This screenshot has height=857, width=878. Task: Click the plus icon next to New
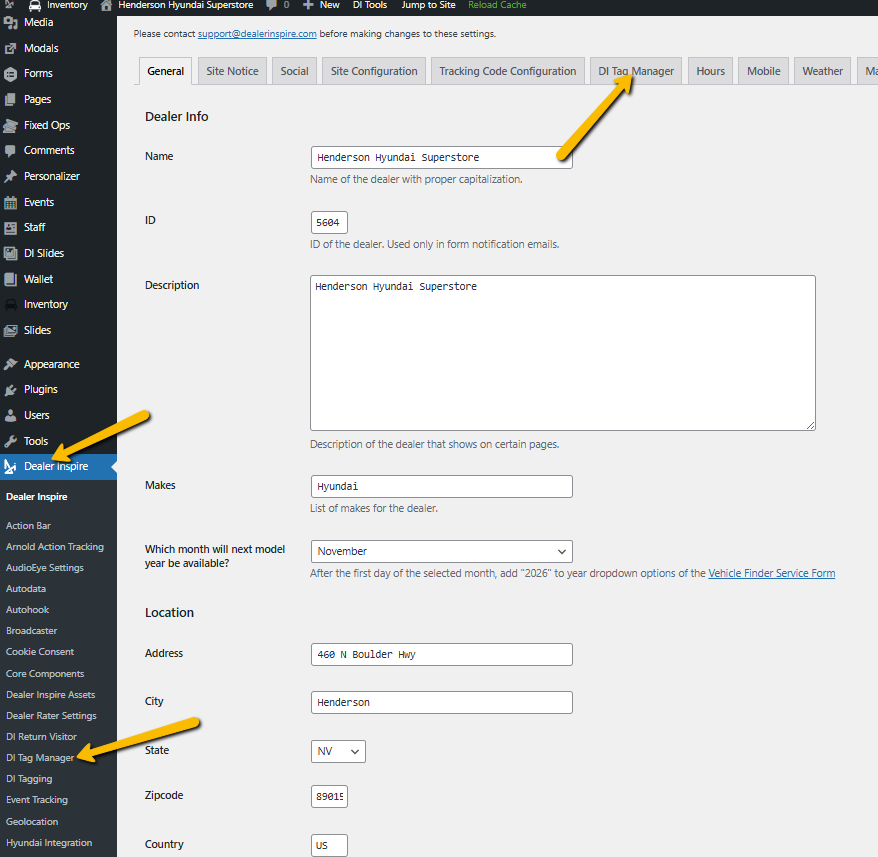point(308,5)
